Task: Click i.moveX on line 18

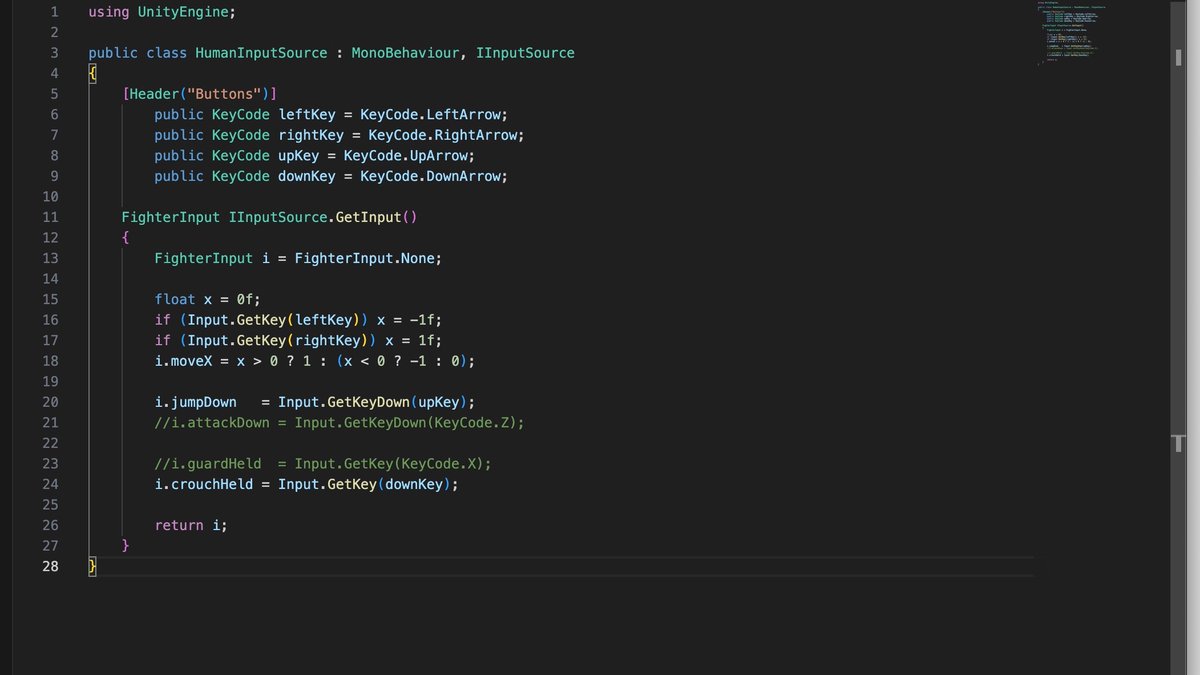Action: click(183, 361)
